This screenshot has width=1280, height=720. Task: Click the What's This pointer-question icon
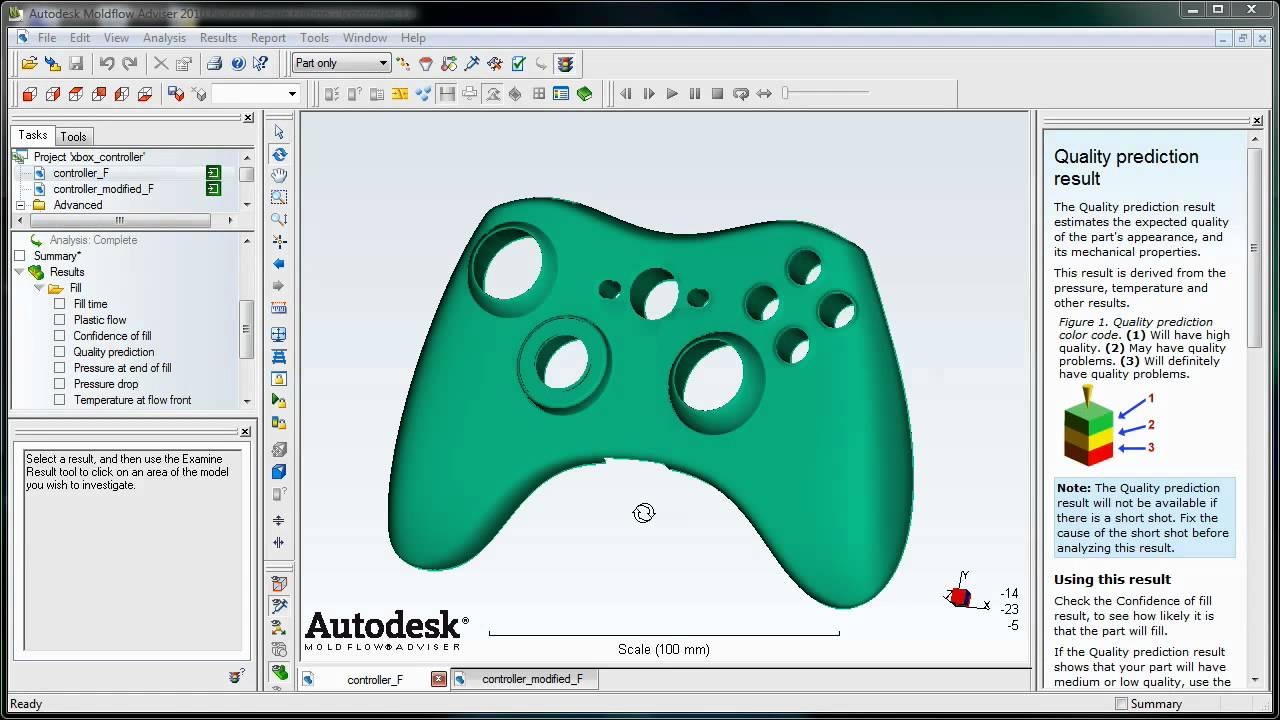point(260,63)
